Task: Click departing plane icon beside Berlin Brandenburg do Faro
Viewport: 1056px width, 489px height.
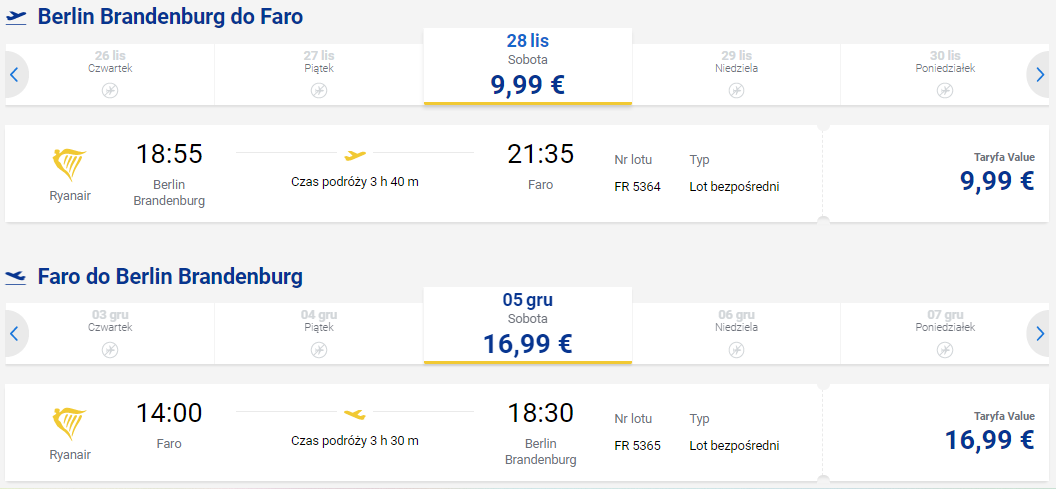Action: point(16,18)
